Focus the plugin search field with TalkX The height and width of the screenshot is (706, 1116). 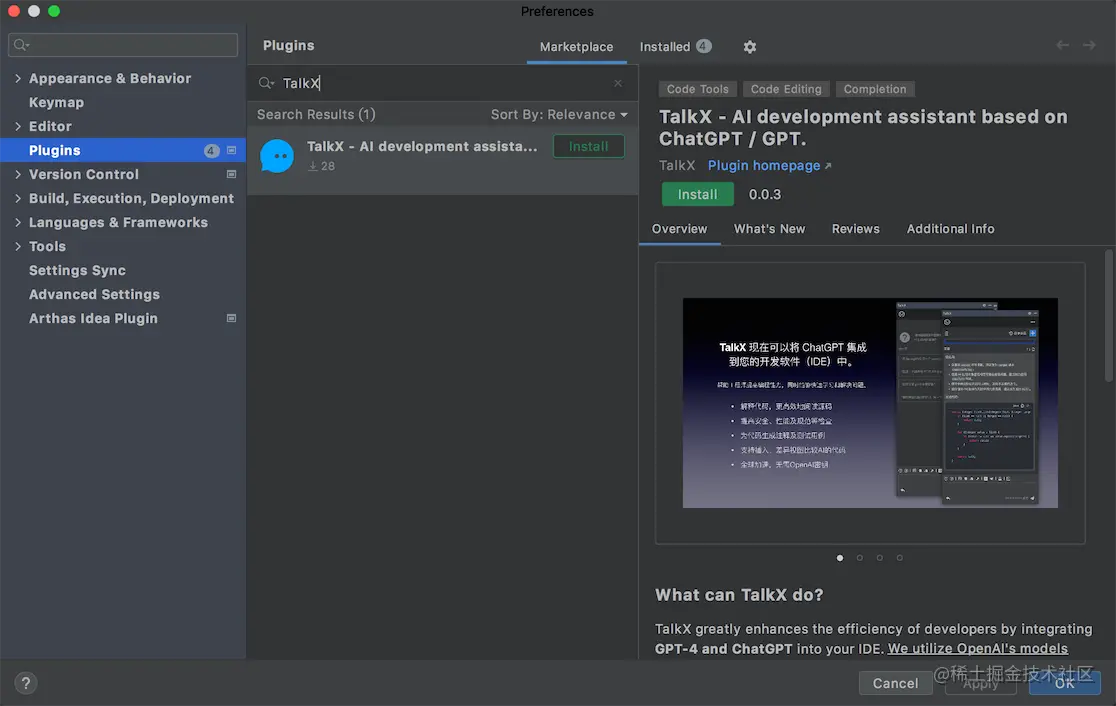pyautogui.click(x=441, y=83)
